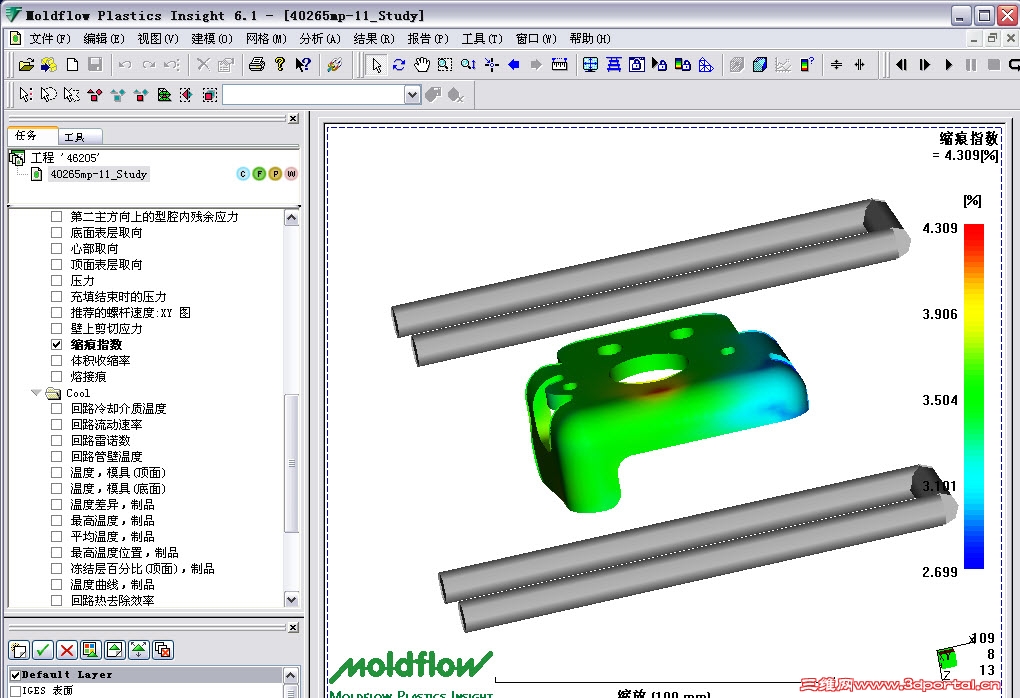1020x698 pixels.
Task: Click the red X delete layer icon
Action: 67,649
